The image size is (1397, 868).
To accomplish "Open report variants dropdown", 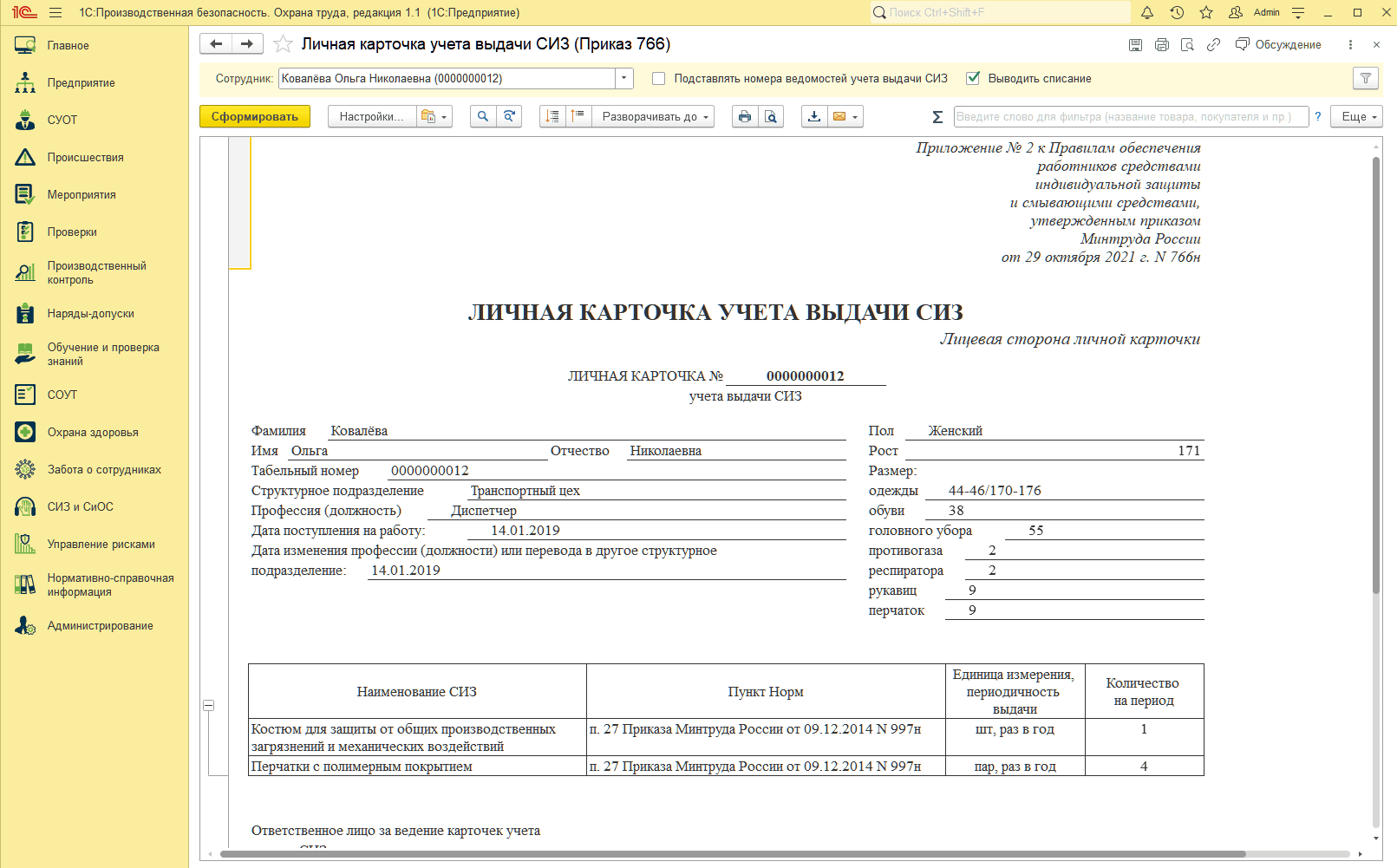I will (x=435, y=116).
